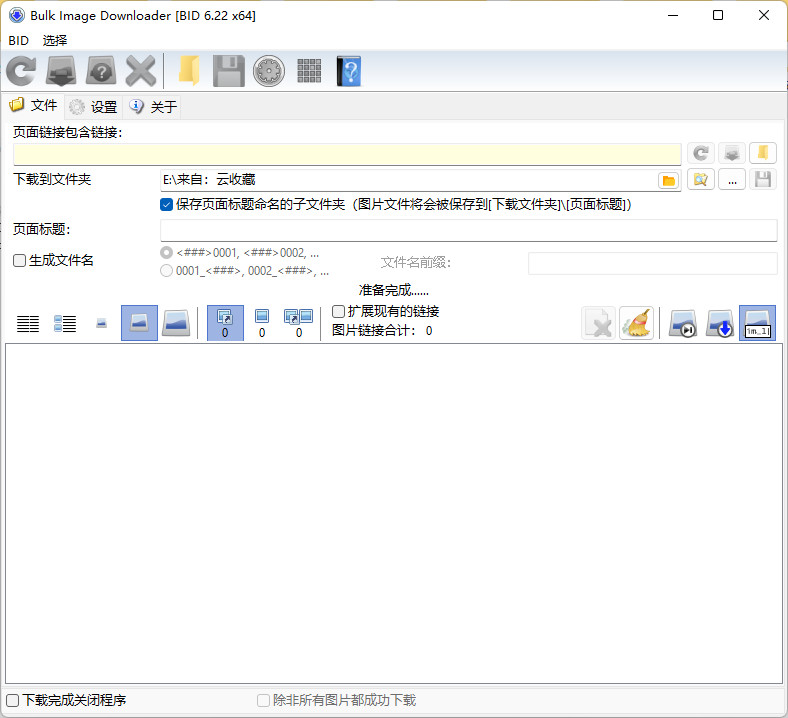This screenshot has width=788, height=718.
Task: Click the toolbar download icon with question mark
Action: tap(101, 71)
